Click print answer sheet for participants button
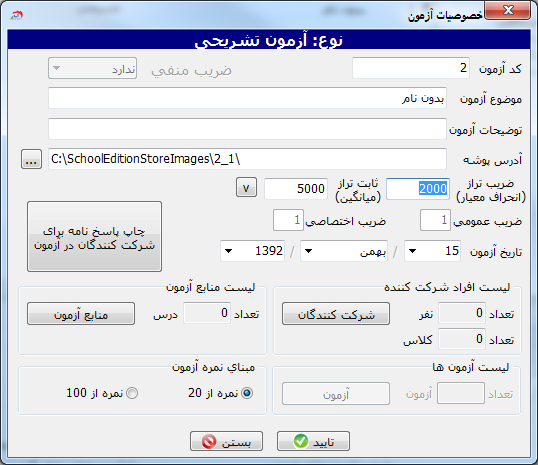The height and width of the screenshot is (465, 538). [94, 237]
